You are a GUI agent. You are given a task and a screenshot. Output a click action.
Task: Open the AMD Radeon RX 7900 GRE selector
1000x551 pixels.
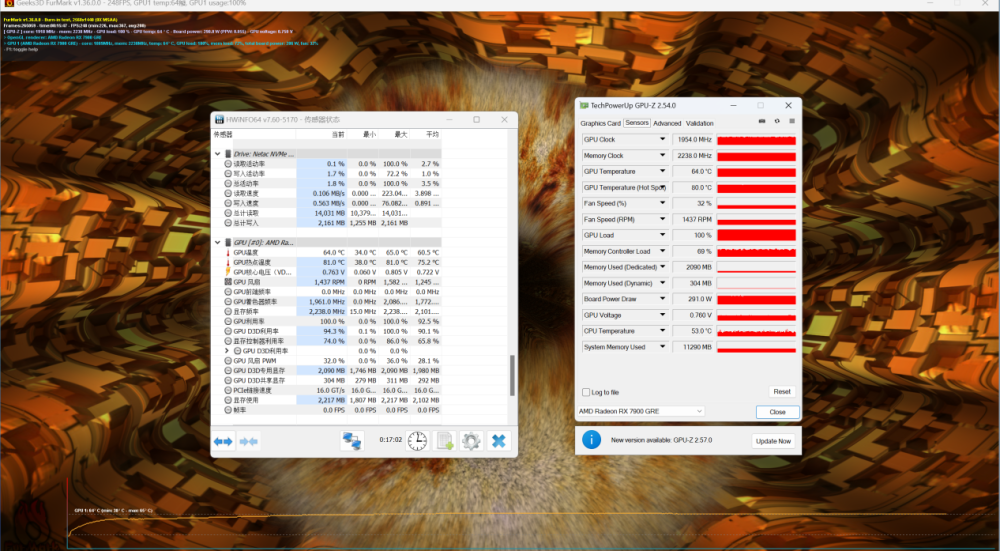click(640, 411)
